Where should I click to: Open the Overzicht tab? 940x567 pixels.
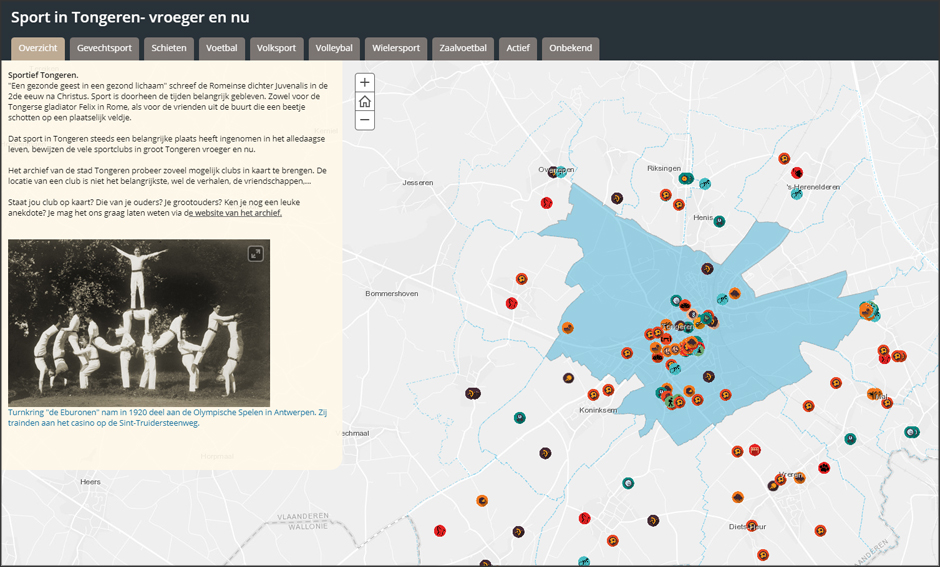tap(38, 48)
